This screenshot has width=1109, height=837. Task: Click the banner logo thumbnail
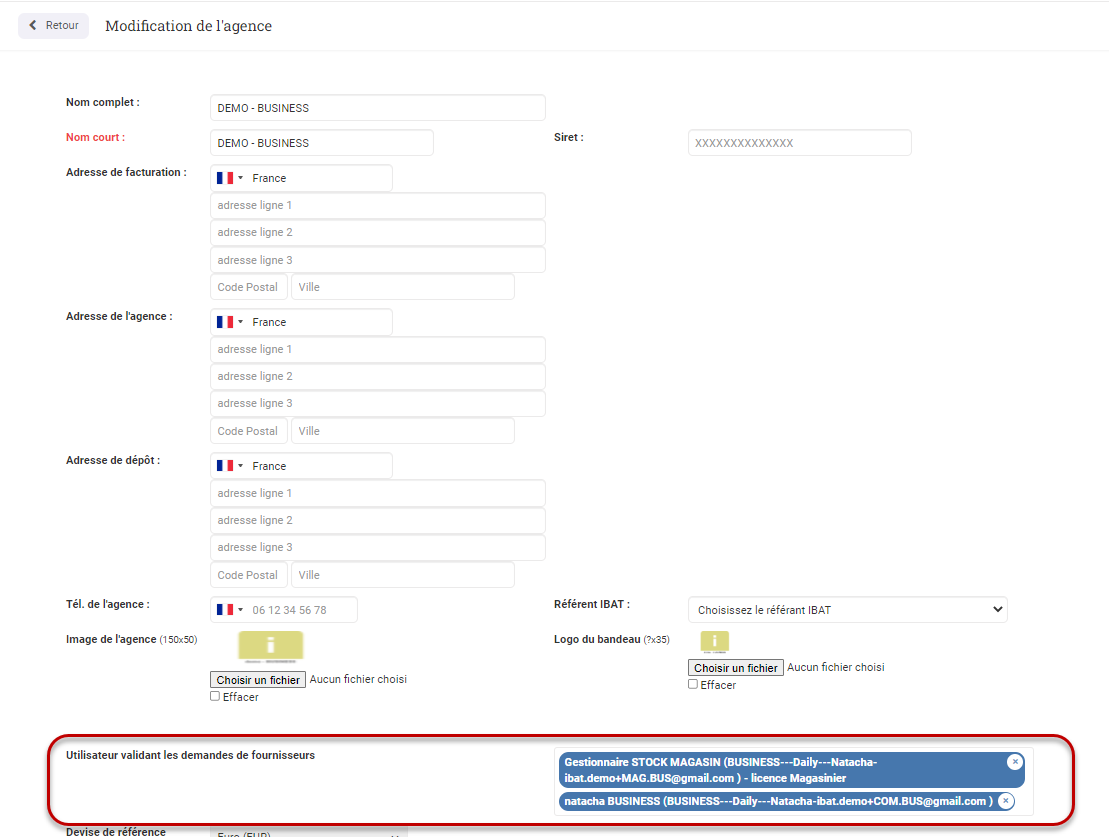coord(714,642)
